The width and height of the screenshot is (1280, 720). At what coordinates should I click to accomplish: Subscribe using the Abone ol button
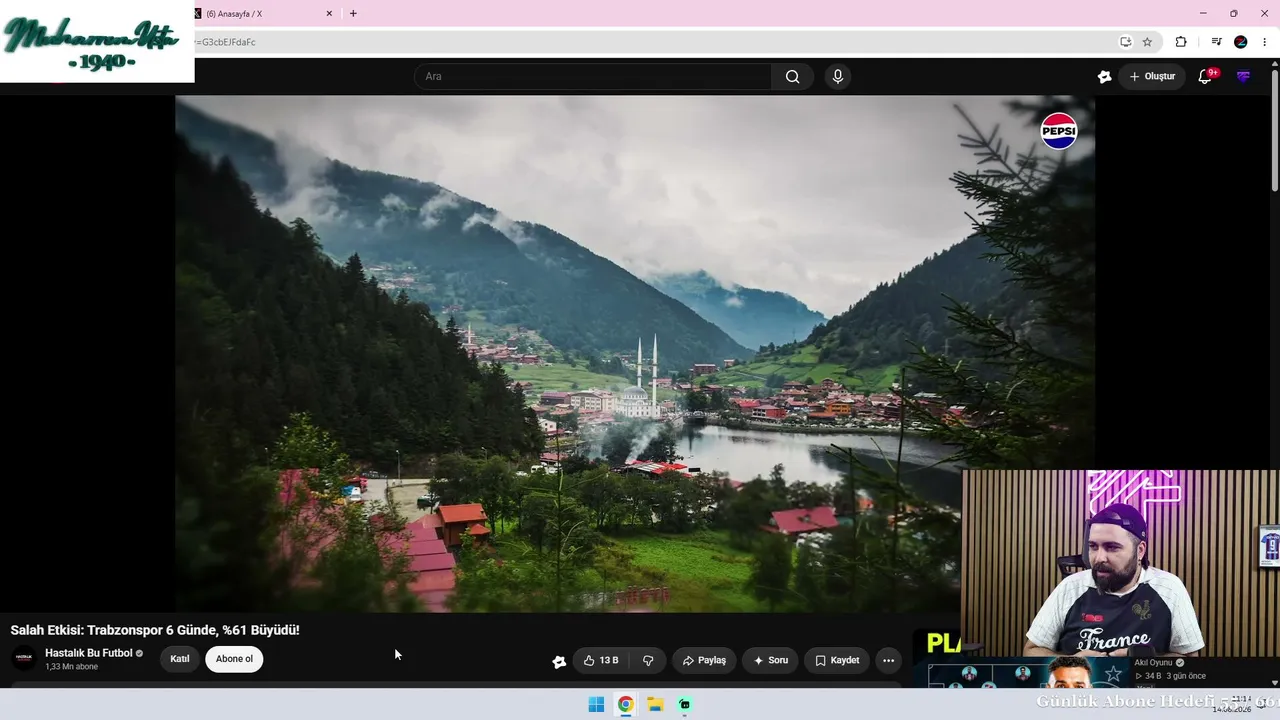click(x=234, y=659)
